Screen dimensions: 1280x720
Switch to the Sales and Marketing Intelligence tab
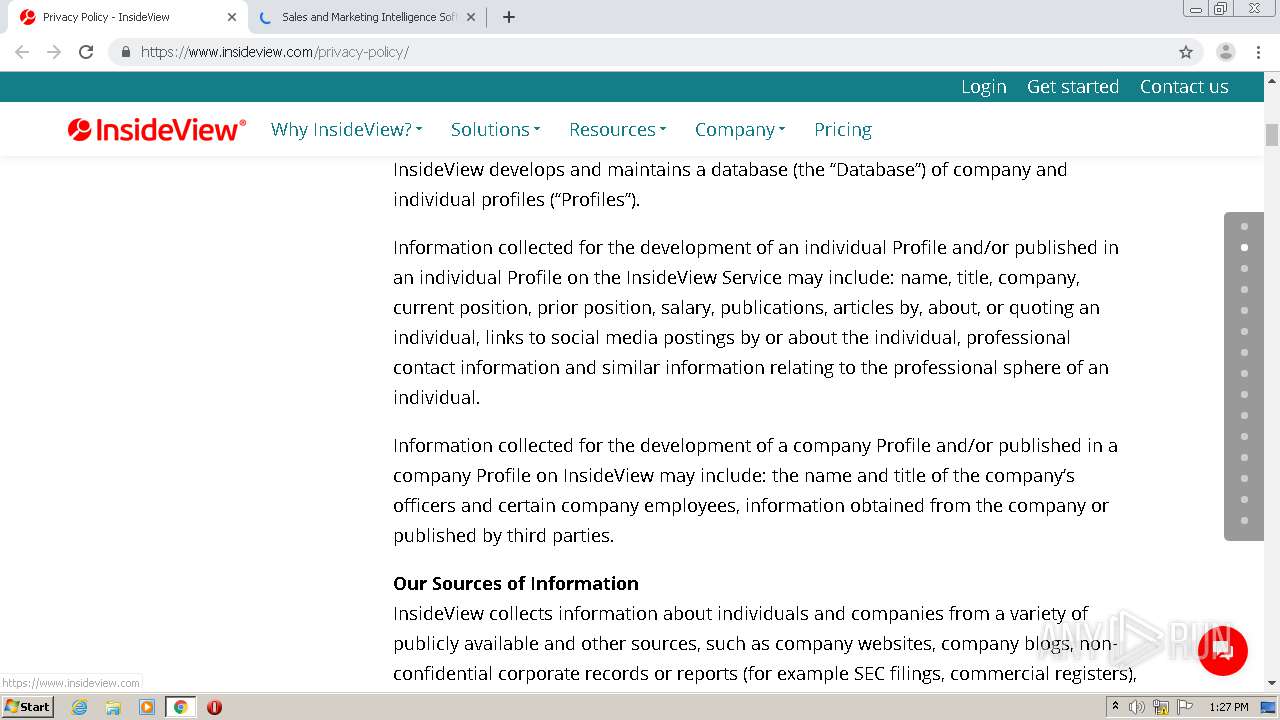click(x=368, y=17)
